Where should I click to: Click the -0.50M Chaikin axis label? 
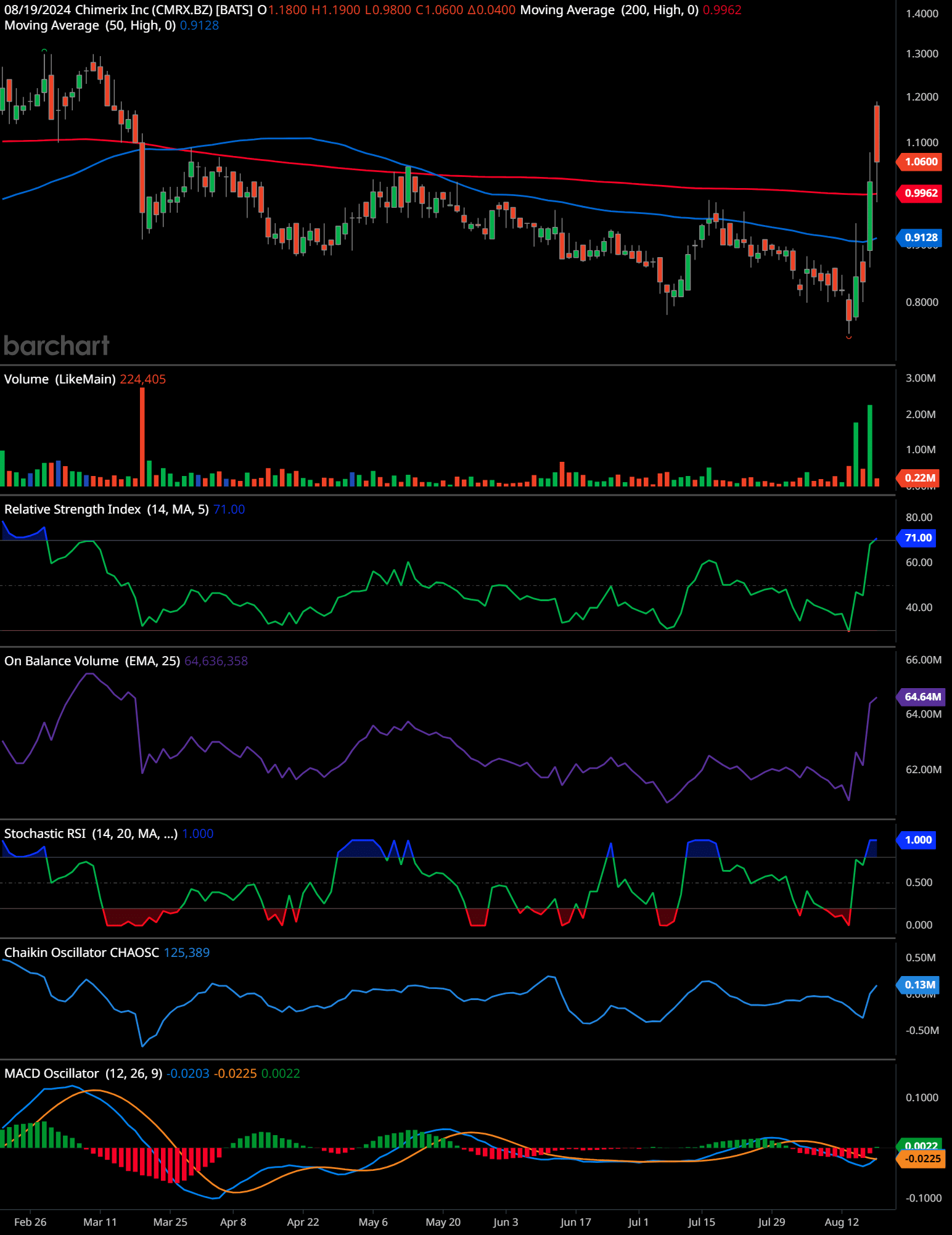click(x=922, y=1030)
